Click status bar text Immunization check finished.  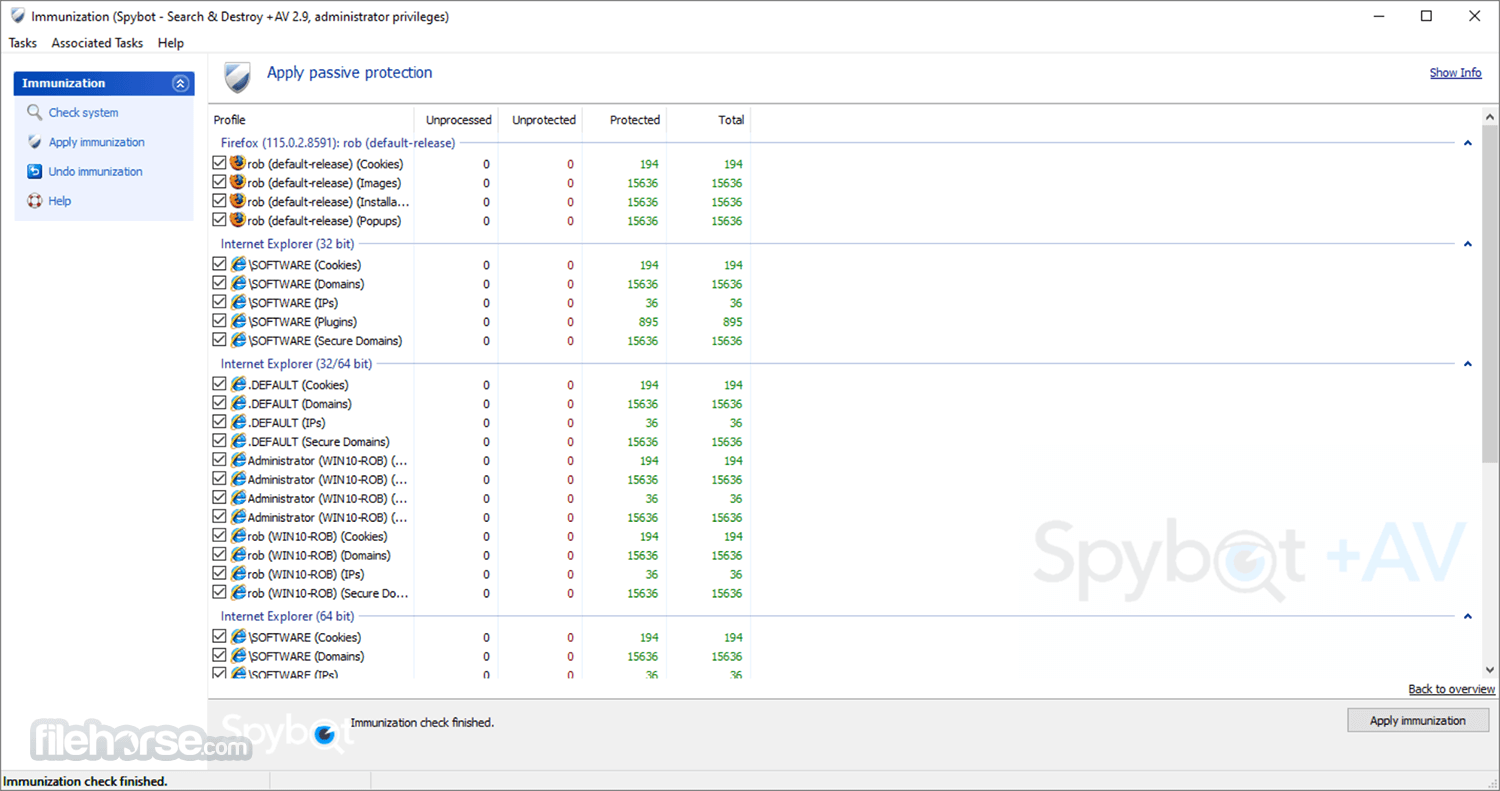point(86,781)
